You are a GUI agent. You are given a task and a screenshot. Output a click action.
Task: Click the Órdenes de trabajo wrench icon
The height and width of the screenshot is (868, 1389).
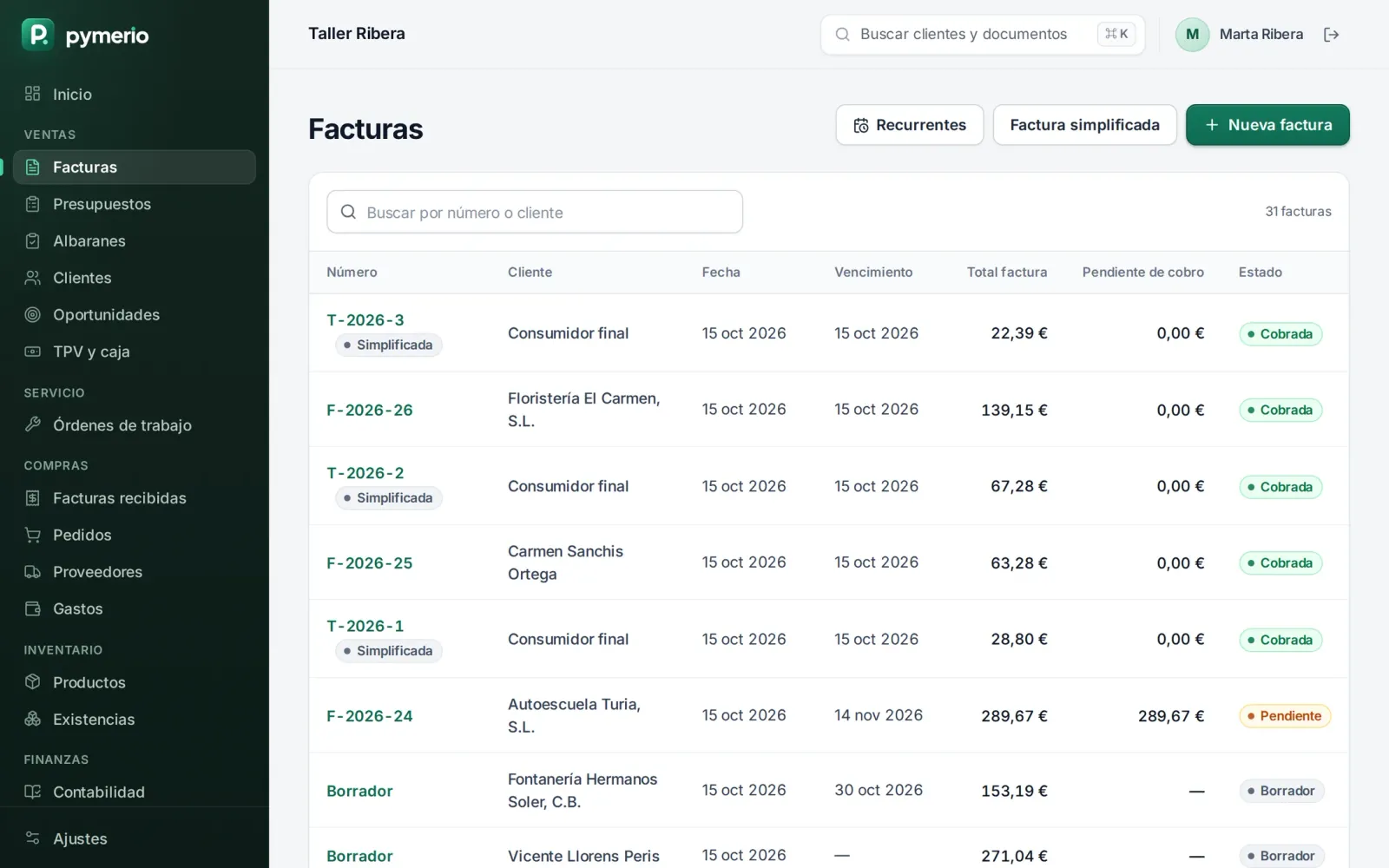pos(33,424)
